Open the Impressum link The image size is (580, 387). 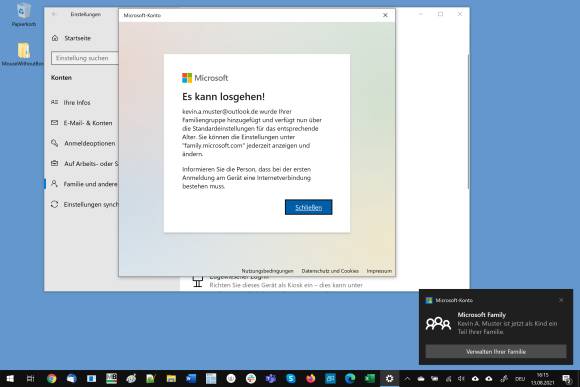pyautogui.click(x=379, y=271)
